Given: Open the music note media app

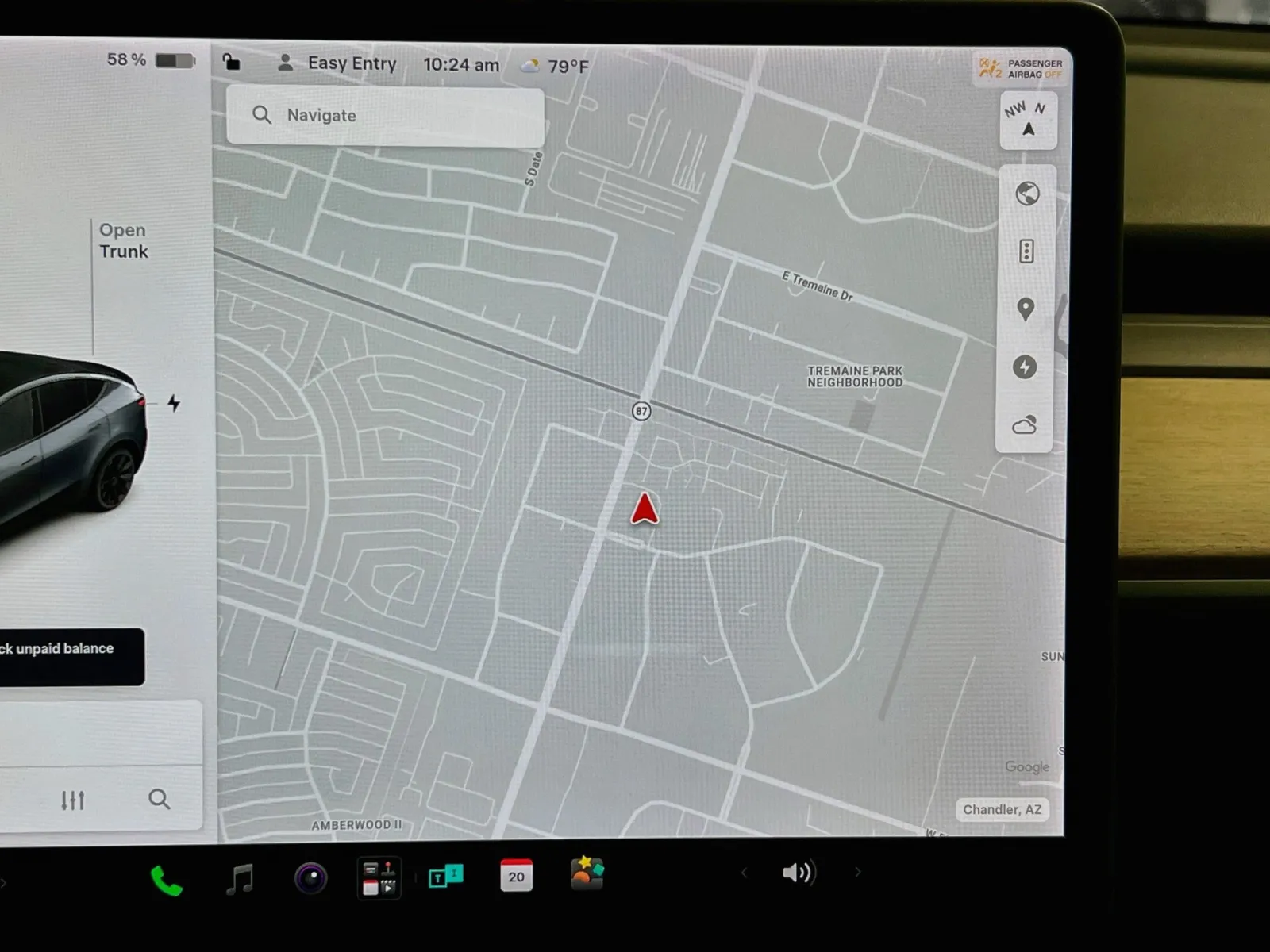Looking at the screenshot, I should pos(240,879).
